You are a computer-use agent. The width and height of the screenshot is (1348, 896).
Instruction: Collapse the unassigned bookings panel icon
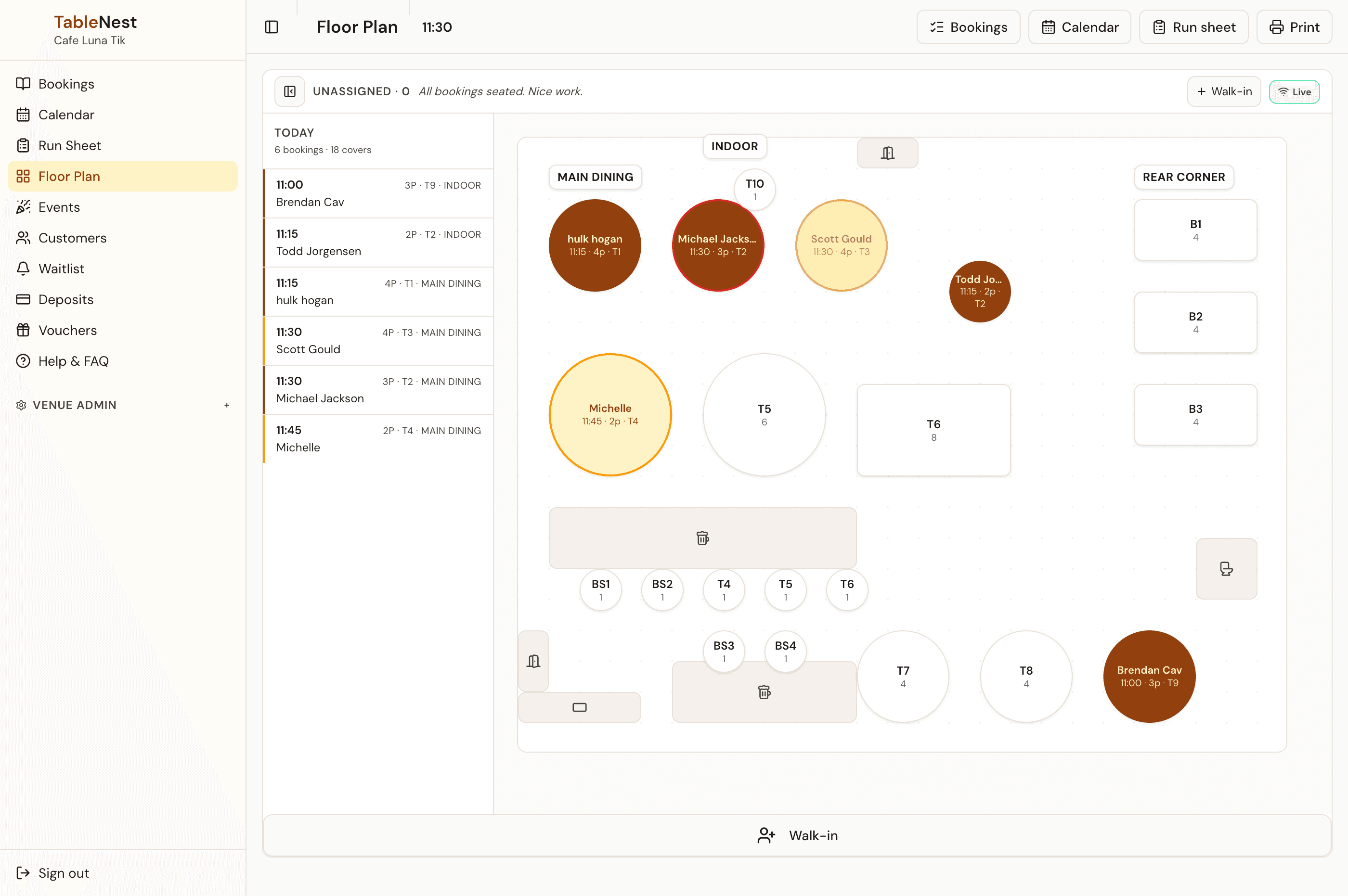pos(290,91)
